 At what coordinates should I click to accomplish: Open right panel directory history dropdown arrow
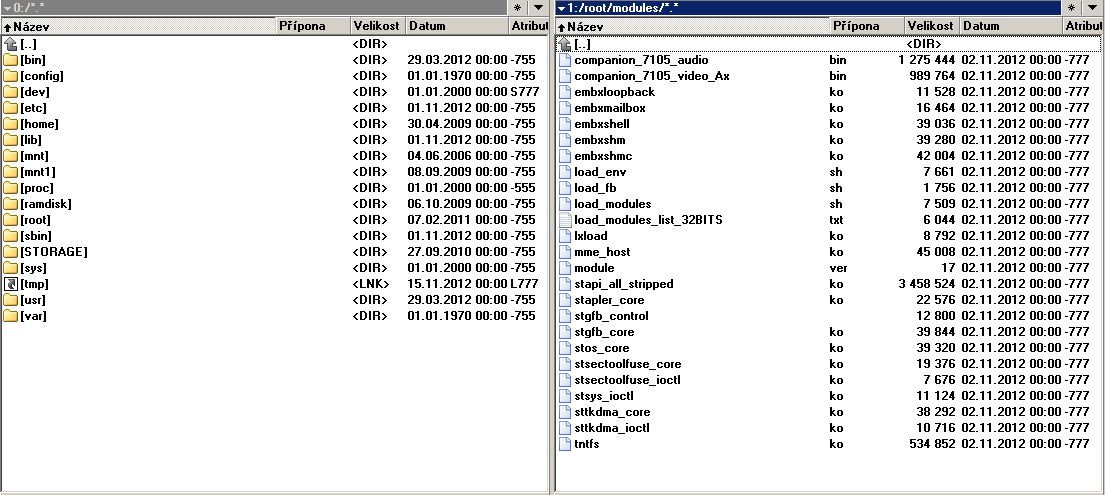point(1094,8)
